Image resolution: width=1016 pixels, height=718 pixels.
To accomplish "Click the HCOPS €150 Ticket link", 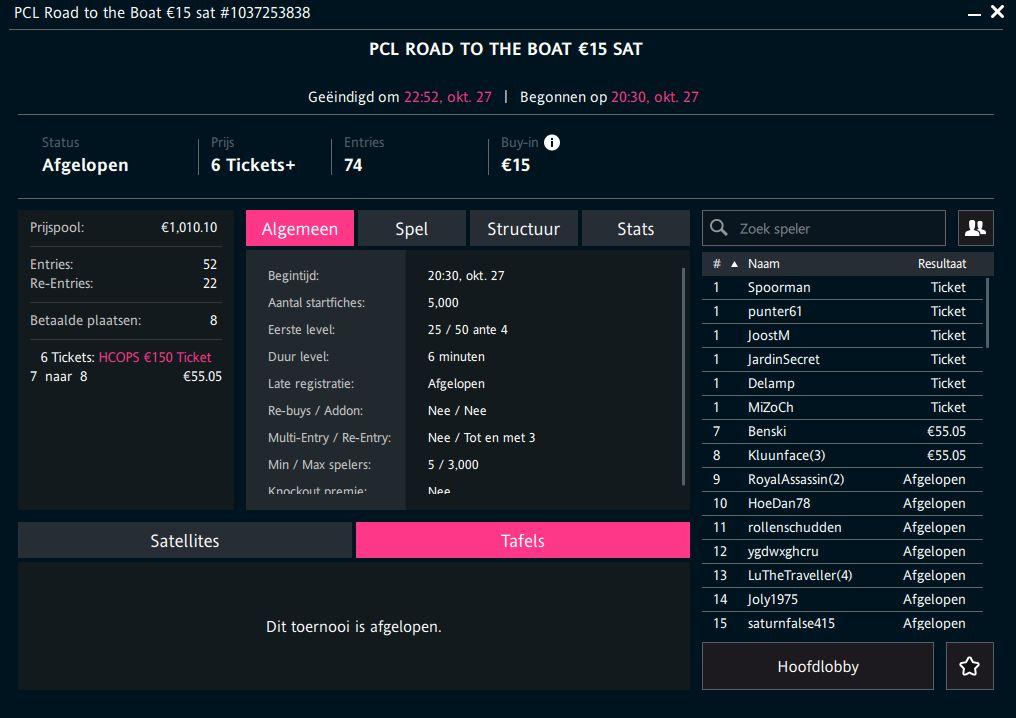I will point(155,357).
